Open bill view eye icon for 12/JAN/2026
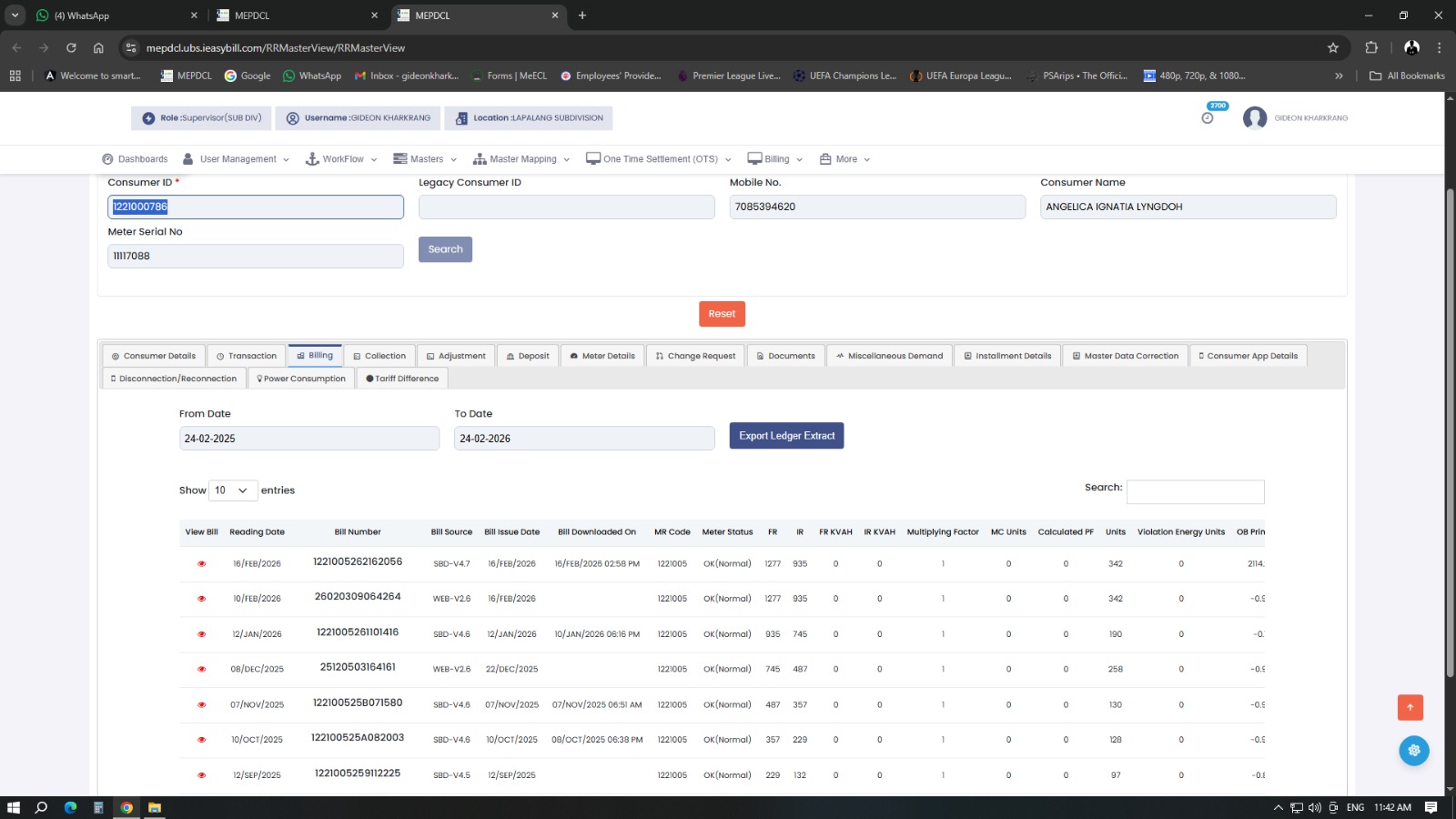 (x=202, y=634)
